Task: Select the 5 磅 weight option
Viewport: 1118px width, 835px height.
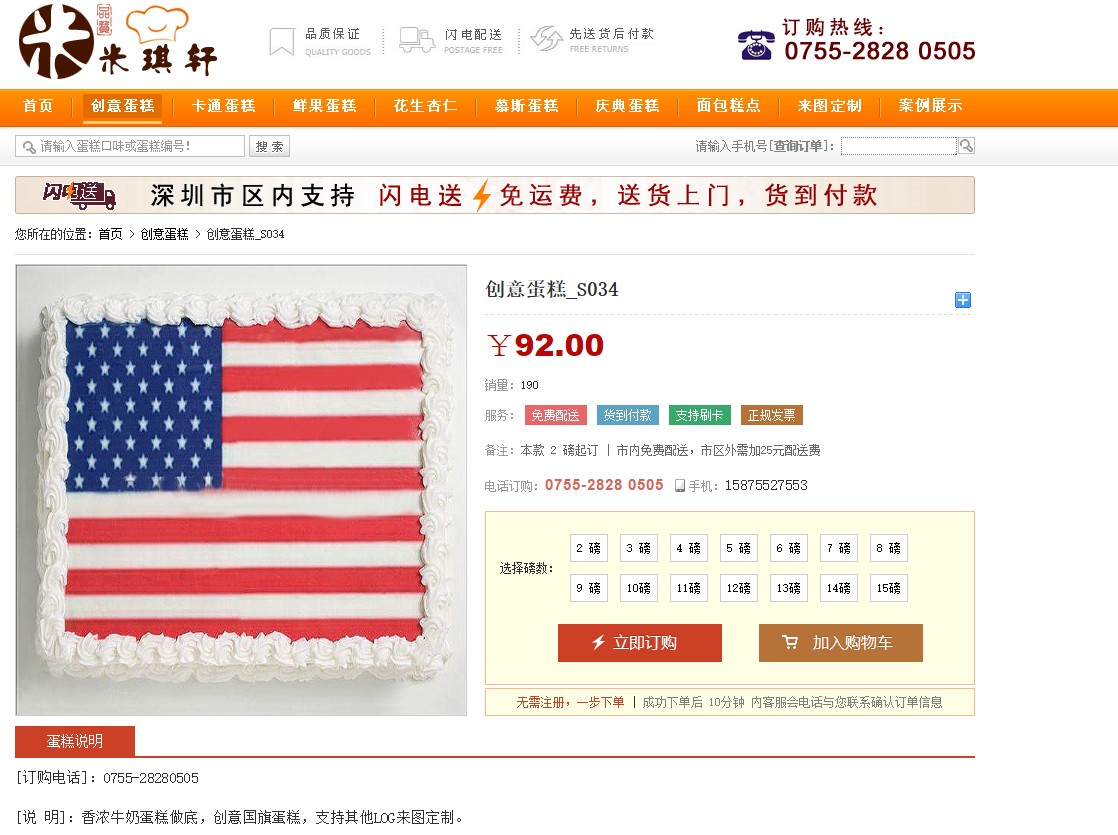Action: pos(739,548)
